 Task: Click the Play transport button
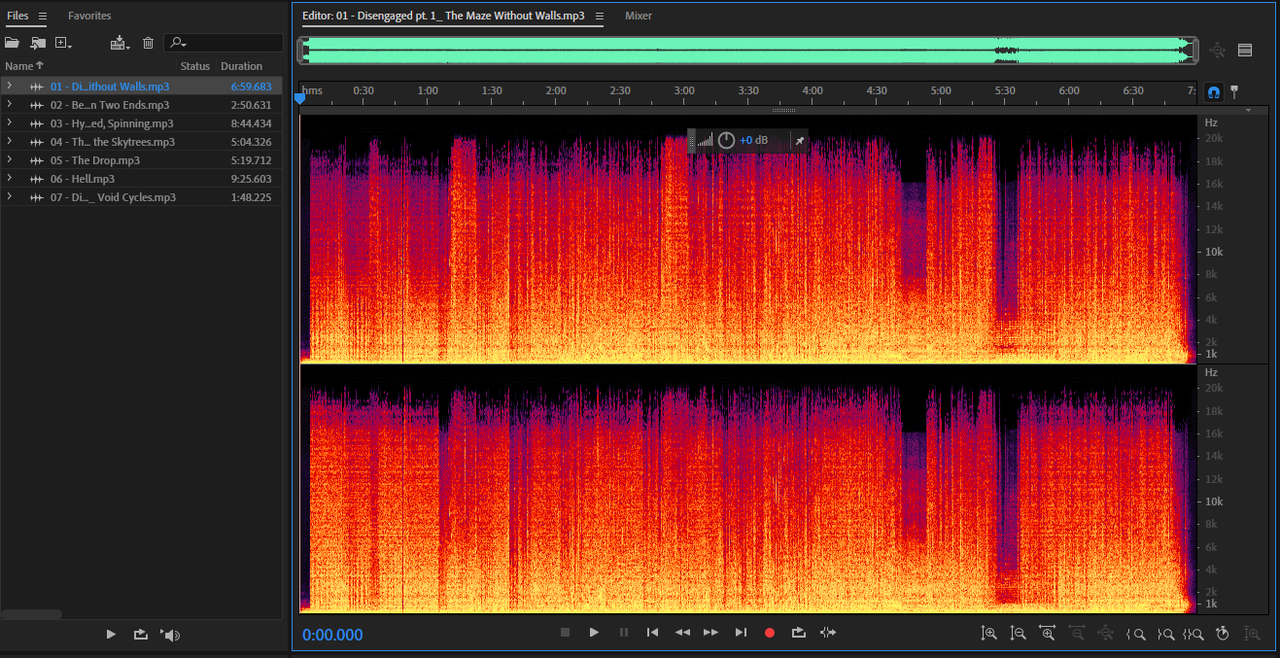click(x=594, y=632)
